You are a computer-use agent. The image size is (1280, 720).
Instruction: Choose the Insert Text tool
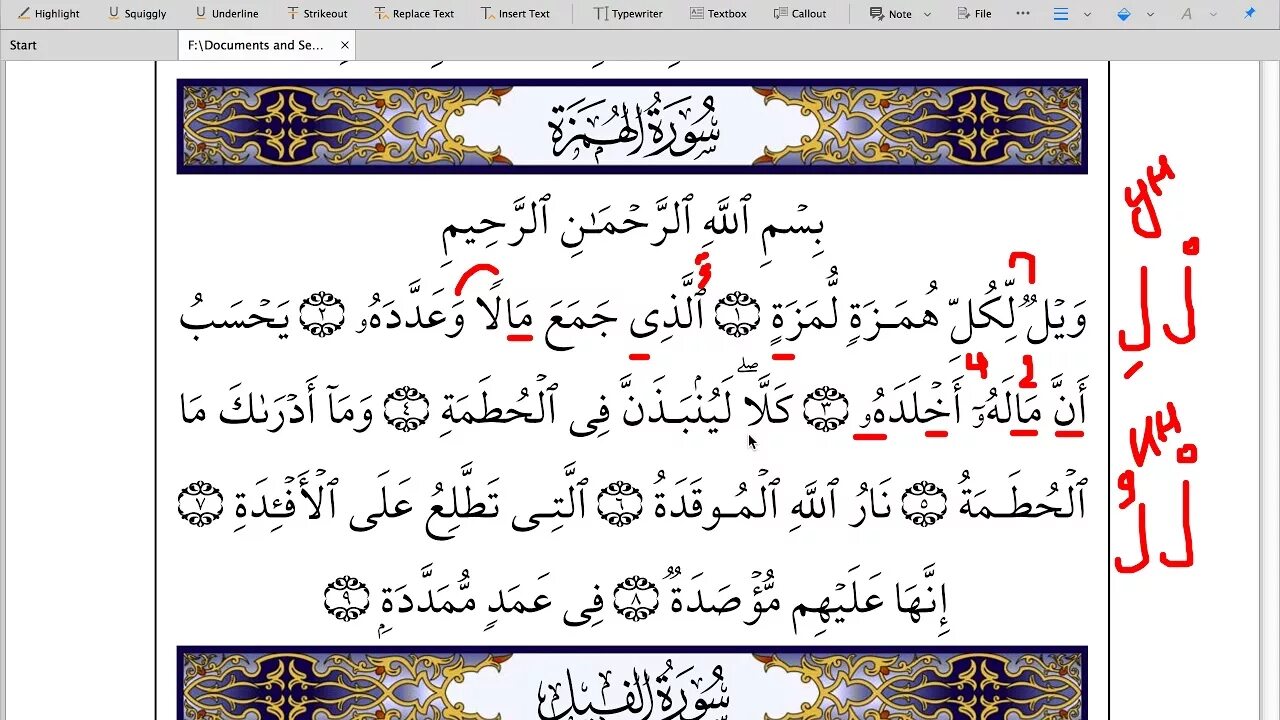pyautogui.click(x=514, y=14)
